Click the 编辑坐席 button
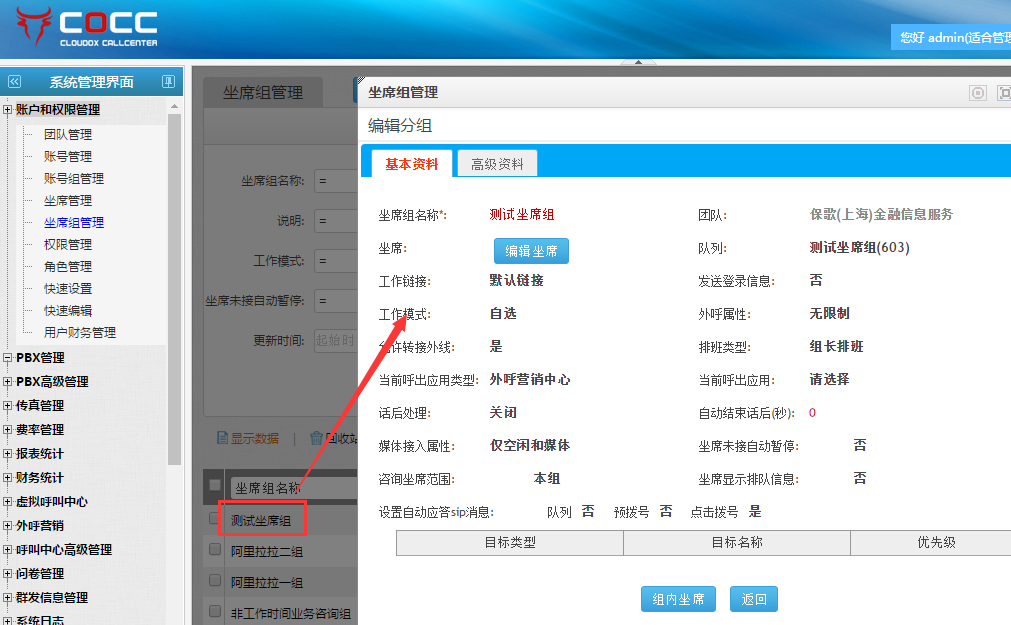This screenshot has height=625, width=1011. 531,251
